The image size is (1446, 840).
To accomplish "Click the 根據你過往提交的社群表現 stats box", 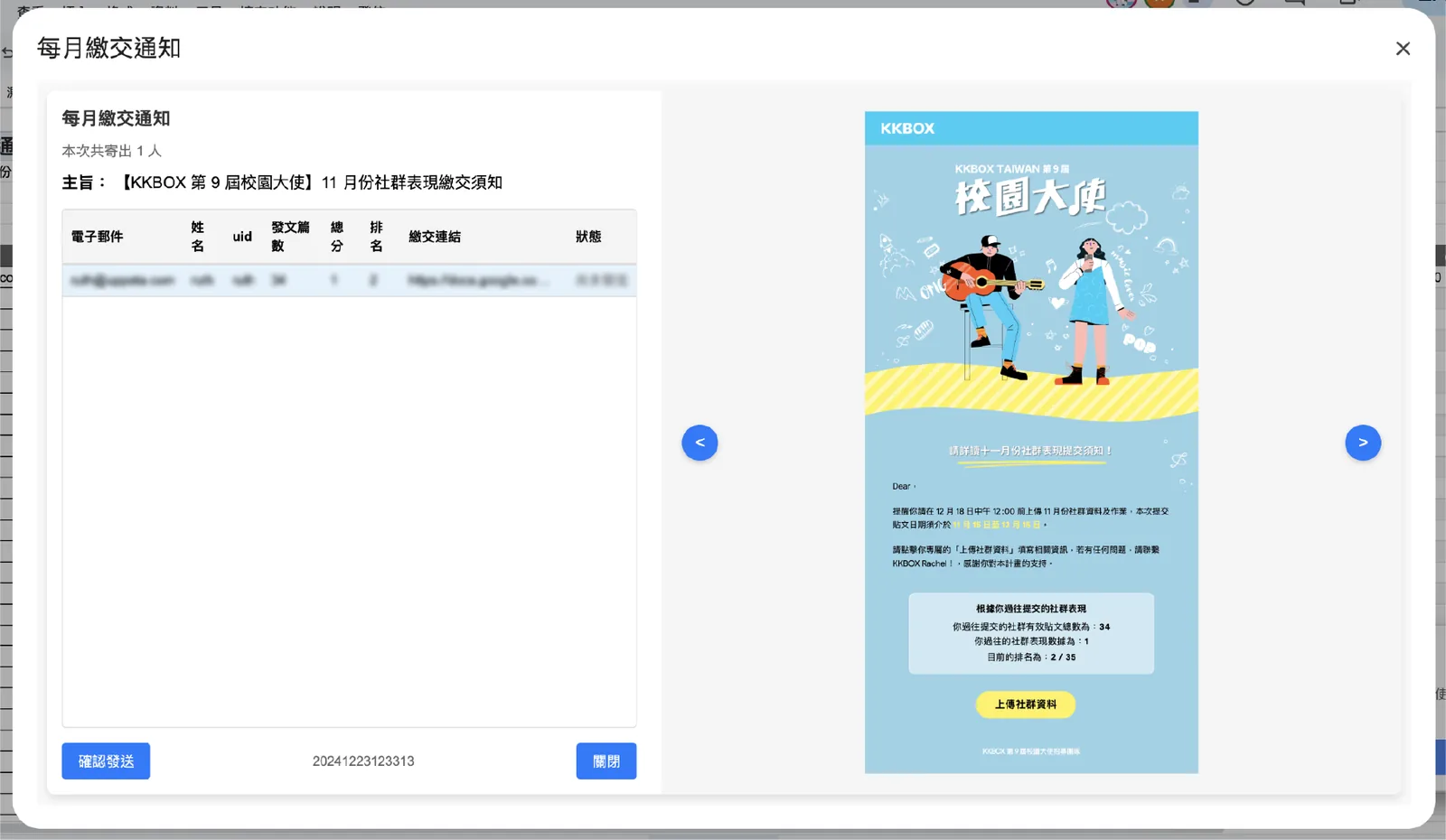I will [x=1031, y=633].
